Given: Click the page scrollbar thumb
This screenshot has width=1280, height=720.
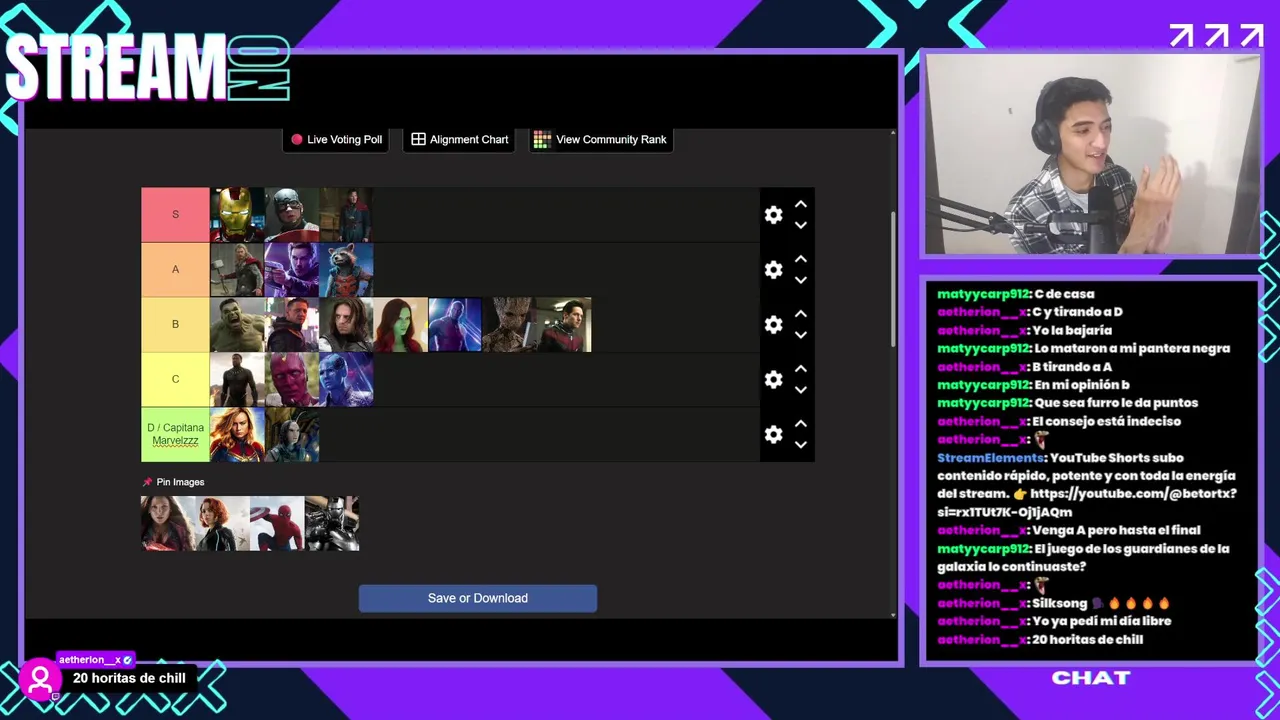Looking at the screenshot, I should (893, 280).
